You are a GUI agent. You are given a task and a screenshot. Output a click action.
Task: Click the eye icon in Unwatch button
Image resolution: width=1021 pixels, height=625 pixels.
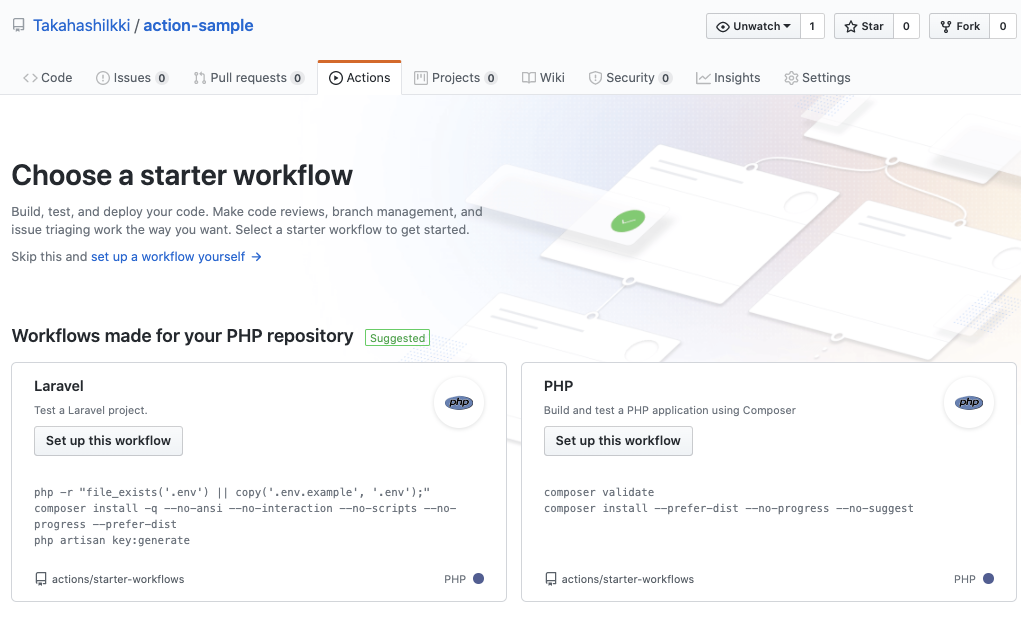(x=723, y=27)
